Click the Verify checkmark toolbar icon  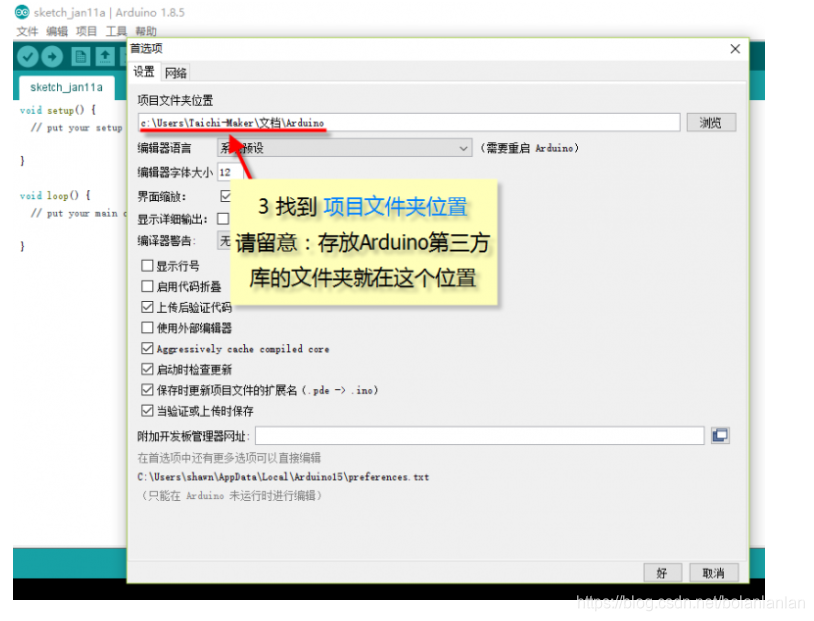(x=28, y=57)
